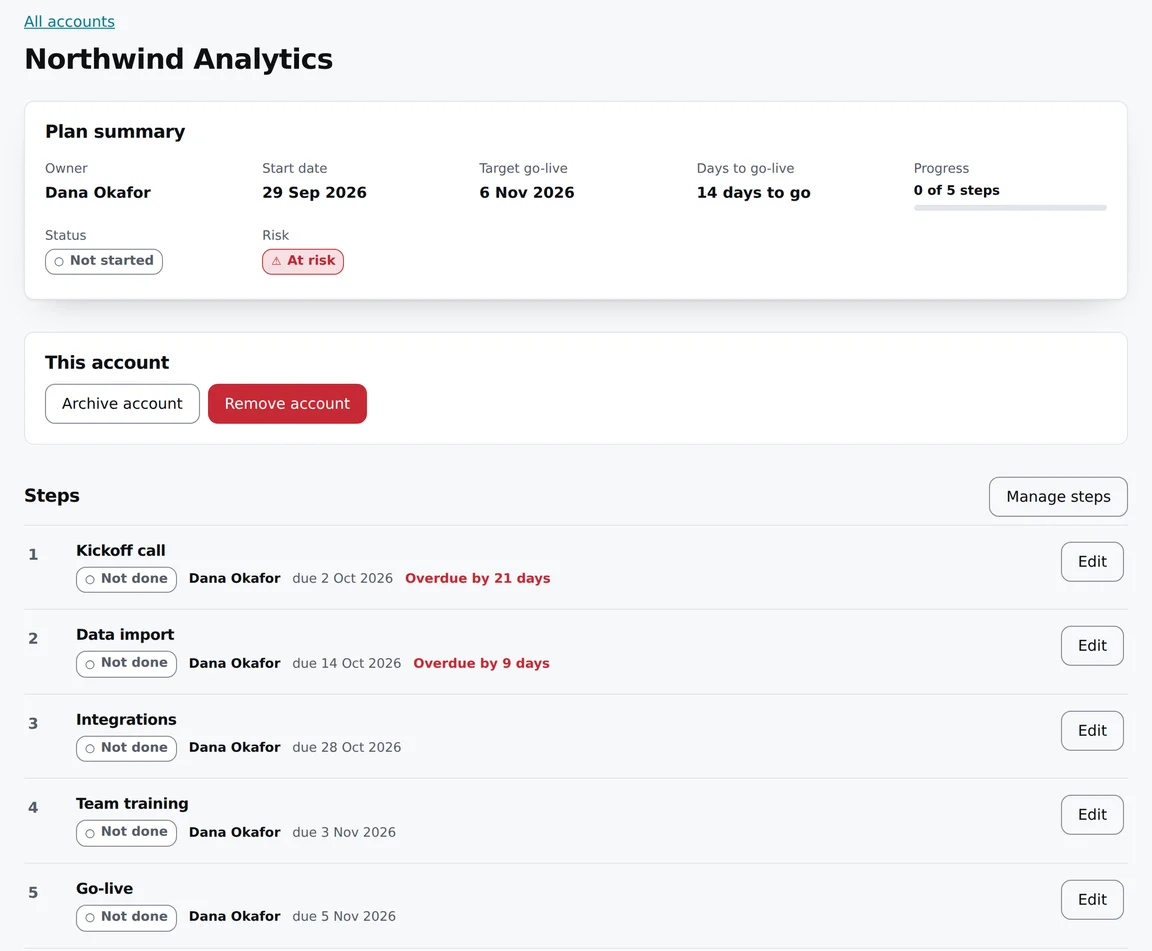Toggle Not done status for Team training

tap(126, 833)
